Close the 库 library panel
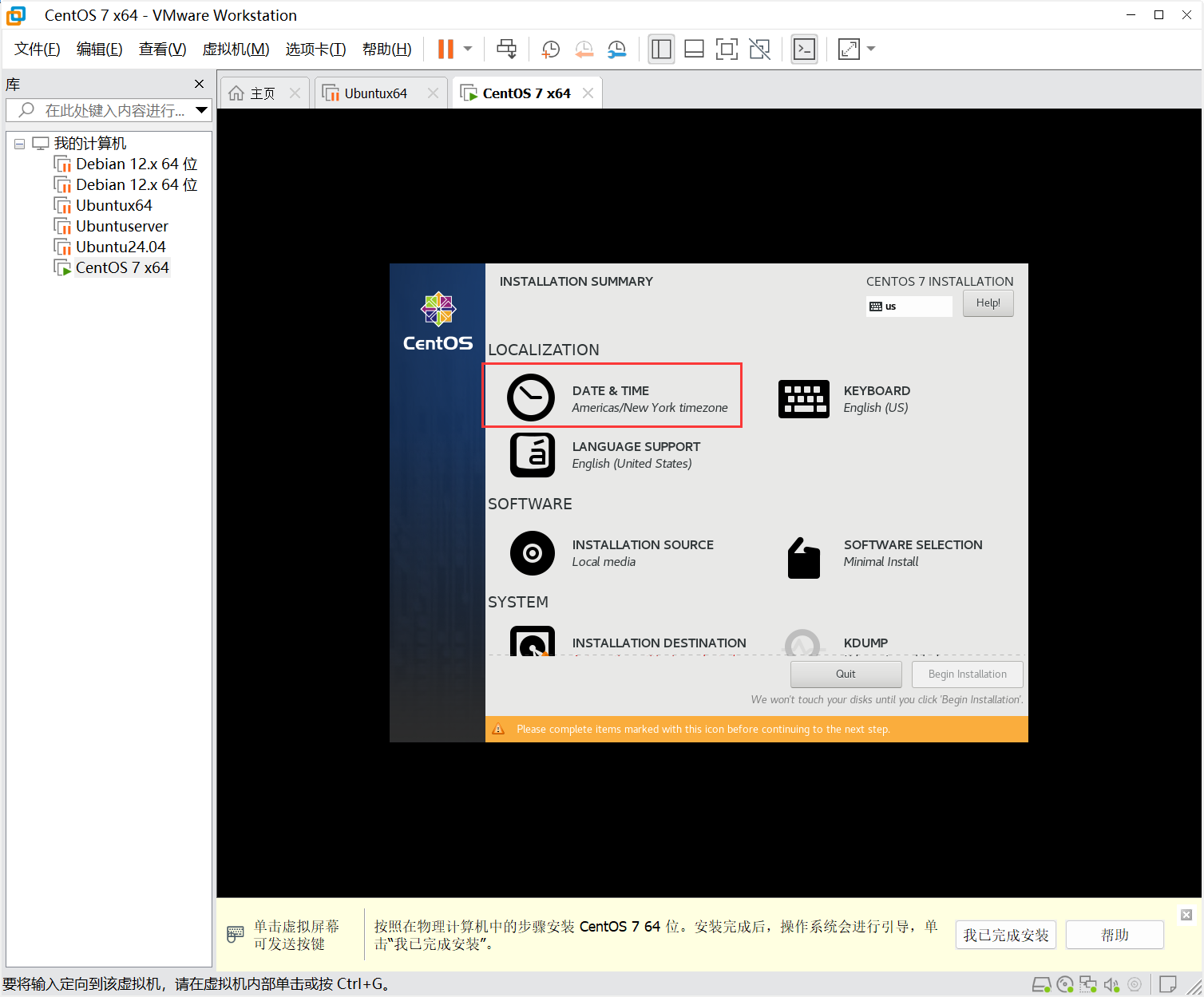Viewport: 1204px width, 997px height. pyautogui.click(x=199, y=84)
